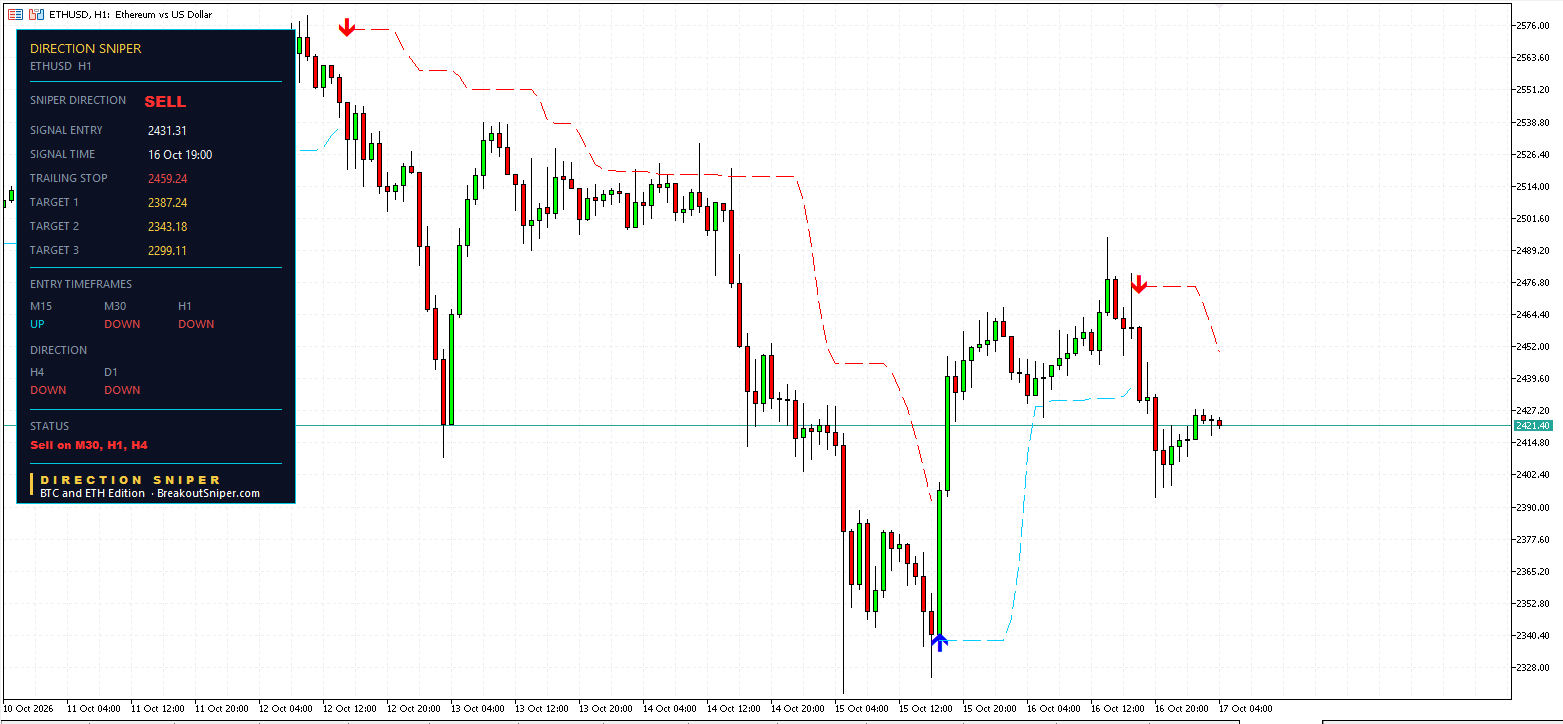Viewport: 1563px width, 724px height.
Task: Click the BreakoutSniper.com text
Action: pos(208,493)
